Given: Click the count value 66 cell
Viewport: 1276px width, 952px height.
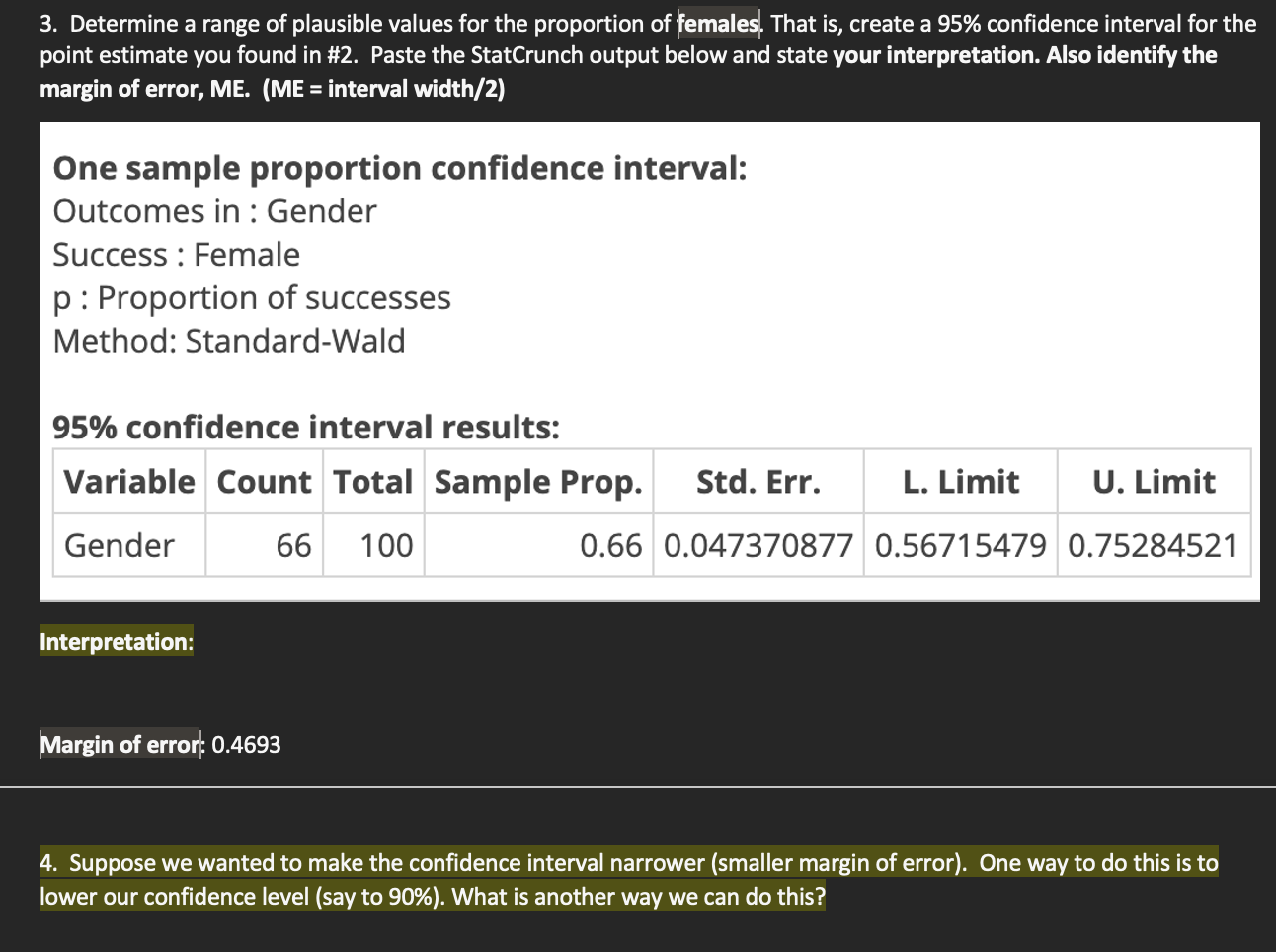Looking at the screenshot, I should click(x=265, y=545).
